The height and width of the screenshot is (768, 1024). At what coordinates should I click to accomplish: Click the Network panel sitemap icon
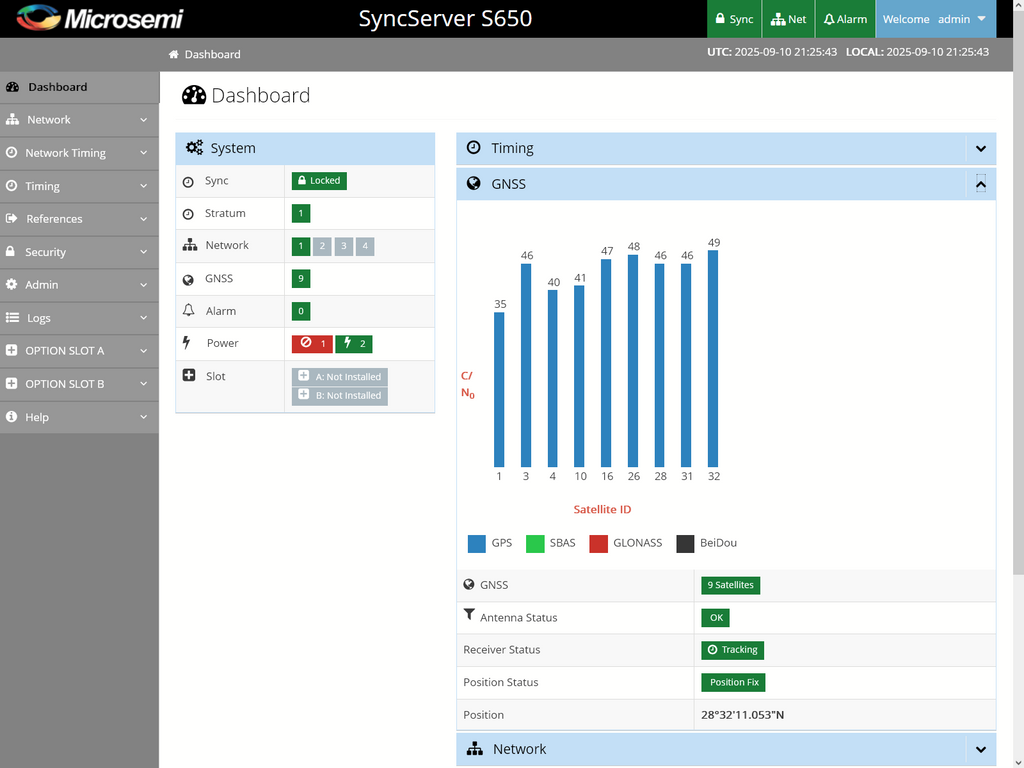click(475, 748)
